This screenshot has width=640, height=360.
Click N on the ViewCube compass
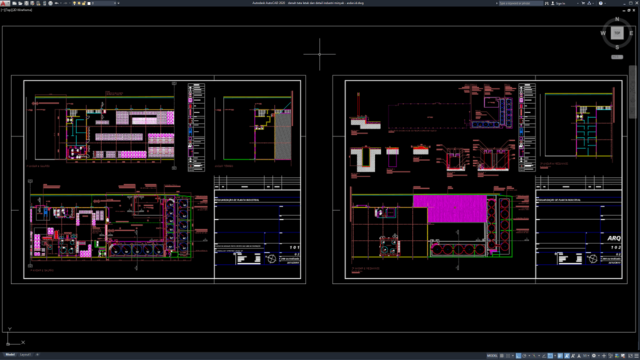pyautogui.click(x=617, y=19)
